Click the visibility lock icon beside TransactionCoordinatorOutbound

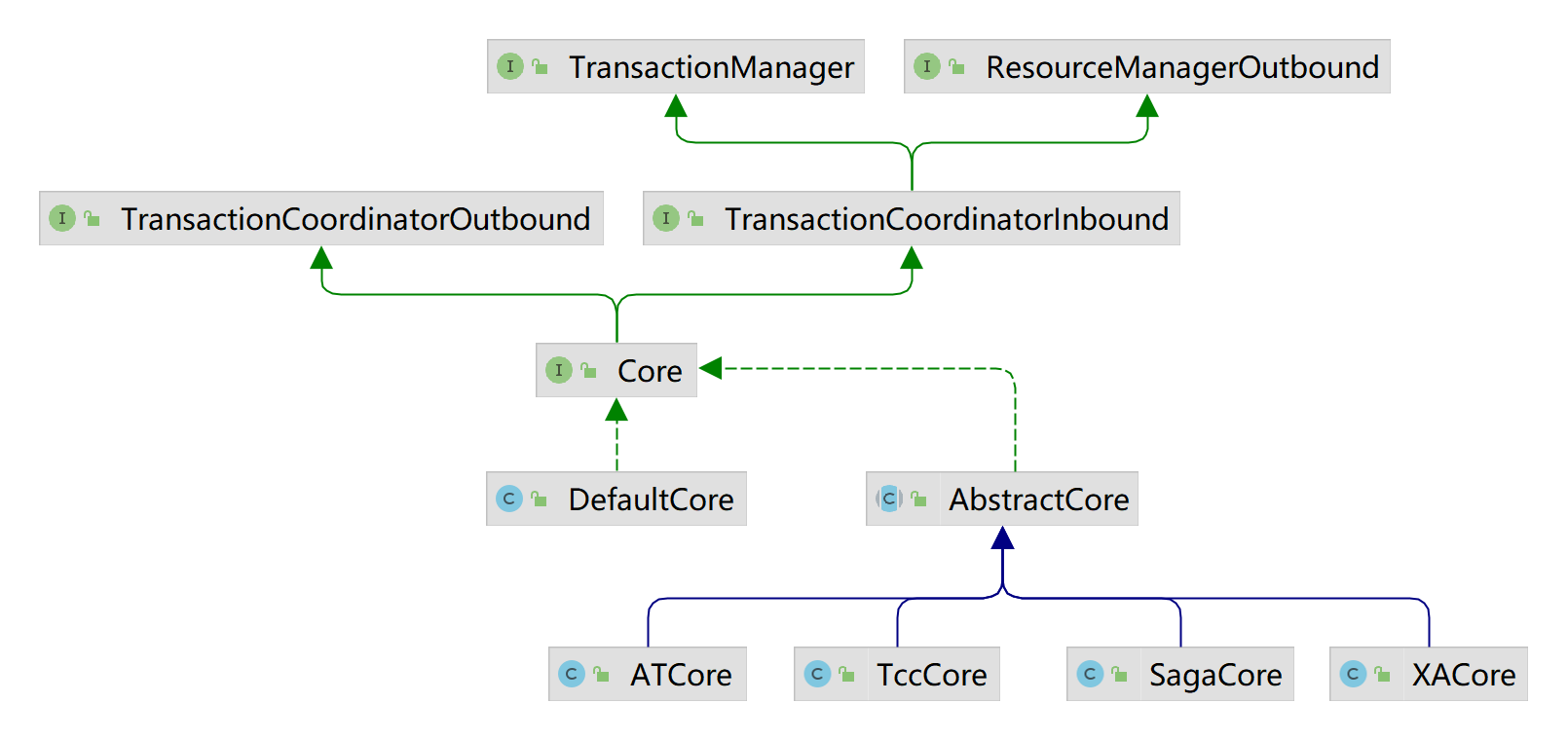[x=93, y=218]
